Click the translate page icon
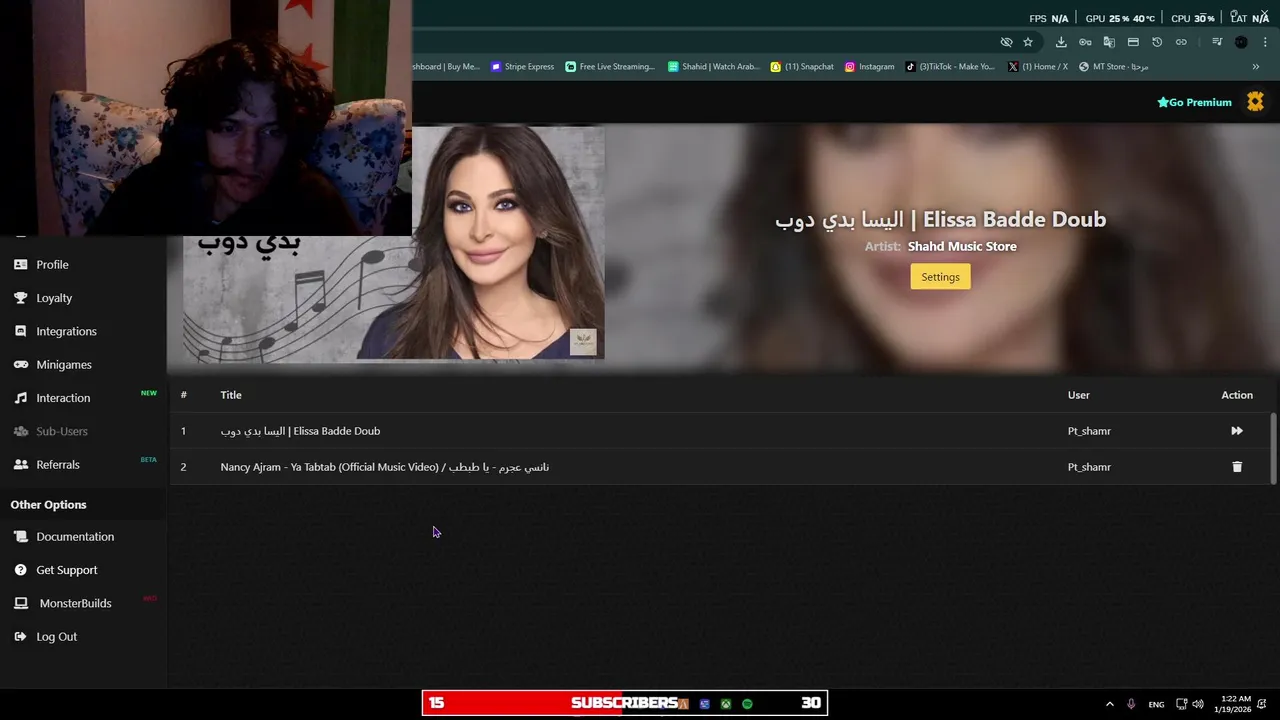1280x720 pixels. pos(1109,42)
